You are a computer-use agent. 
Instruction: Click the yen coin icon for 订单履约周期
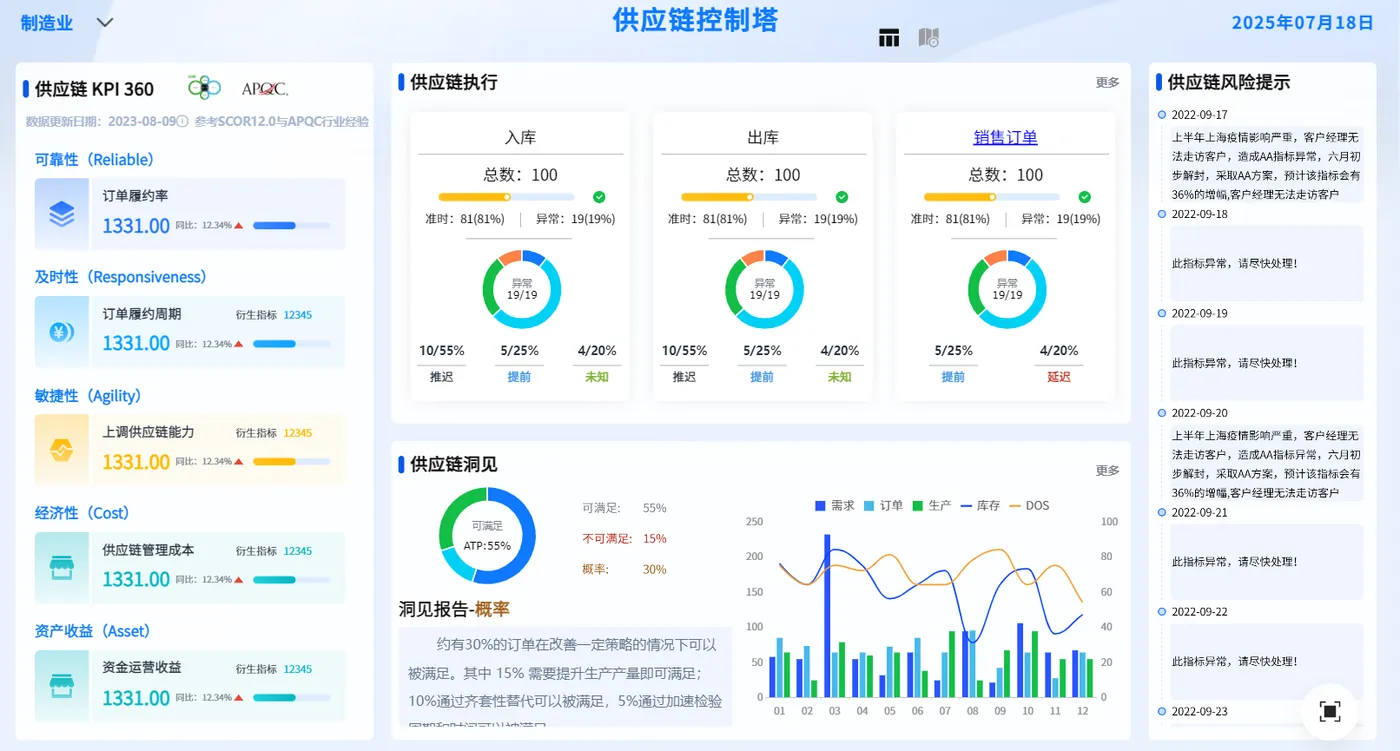click(x=62, y=332)
